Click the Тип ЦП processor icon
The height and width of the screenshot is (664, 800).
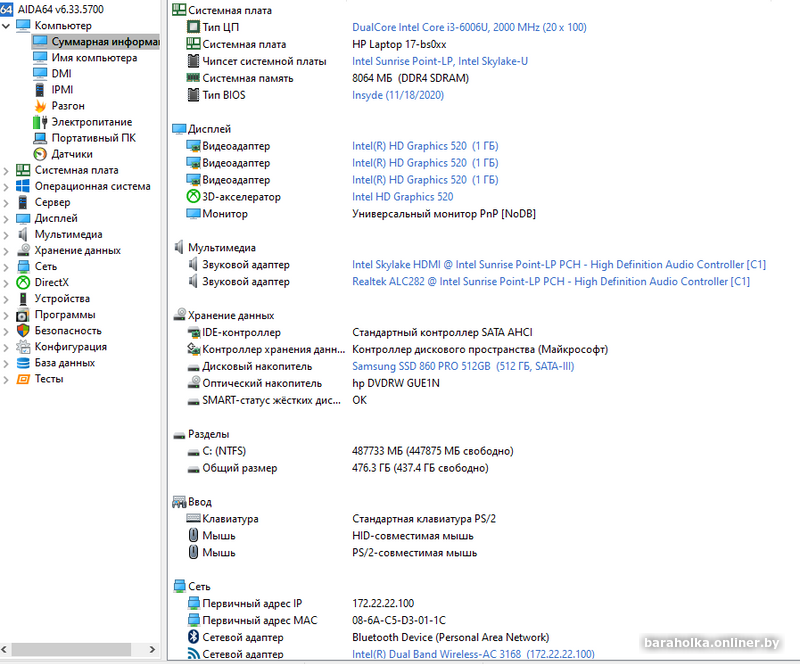point(193,27)
